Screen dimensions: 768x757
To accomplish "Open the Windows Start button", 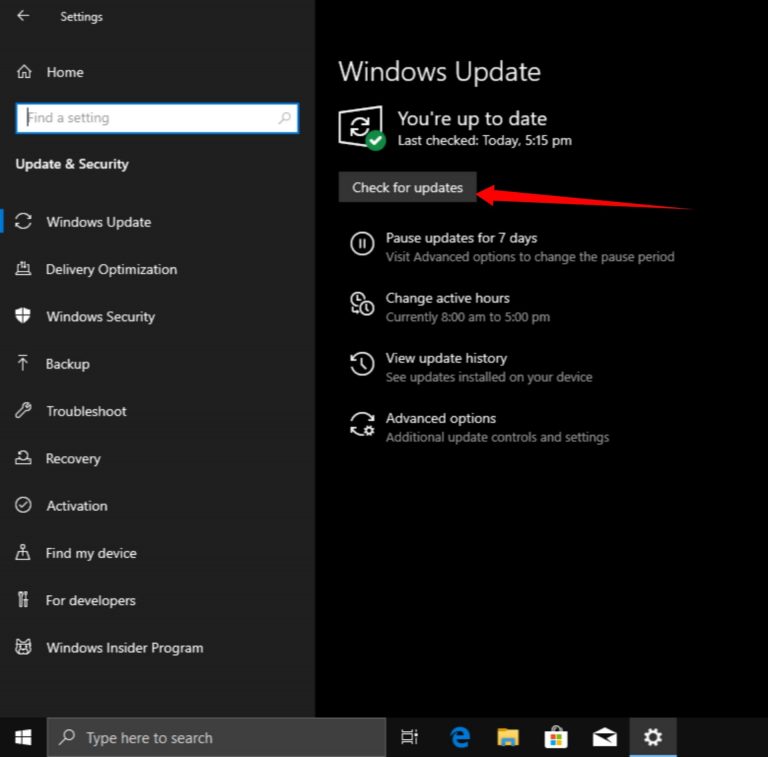I will pyautogui.click(x=23, y=737).
